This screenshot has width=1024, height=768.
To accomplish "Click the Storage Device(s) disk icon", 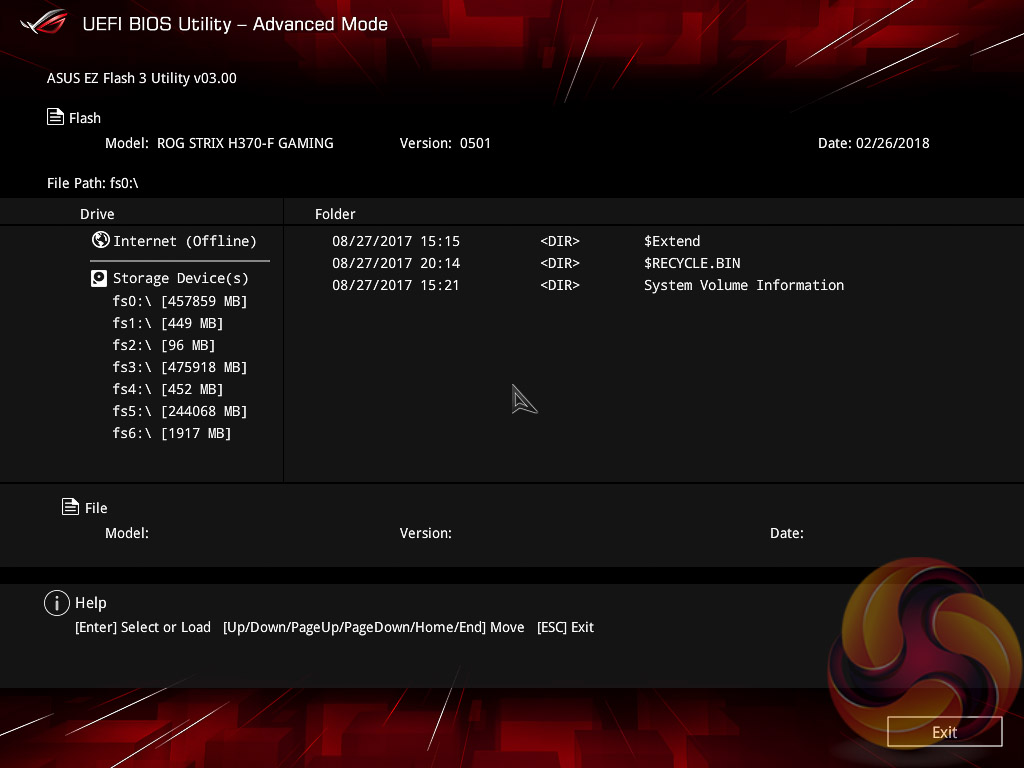I will point(99,278).
